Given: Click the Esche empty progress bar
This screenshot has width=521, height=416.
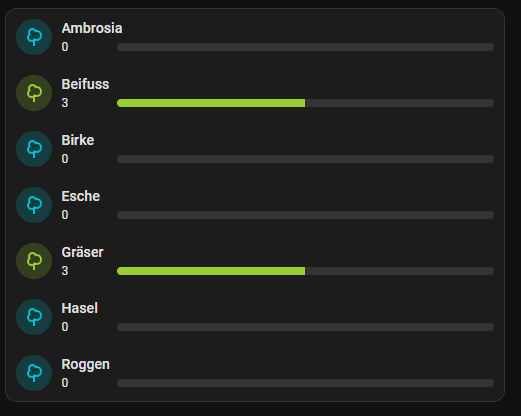Looking at the screenshot, I should pos(305,215).
